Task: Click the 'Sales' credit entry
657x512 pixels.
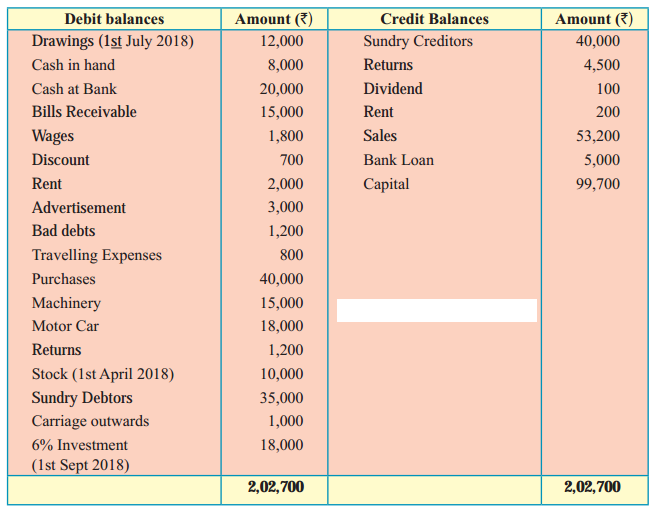Action: [x=380, y=136]
